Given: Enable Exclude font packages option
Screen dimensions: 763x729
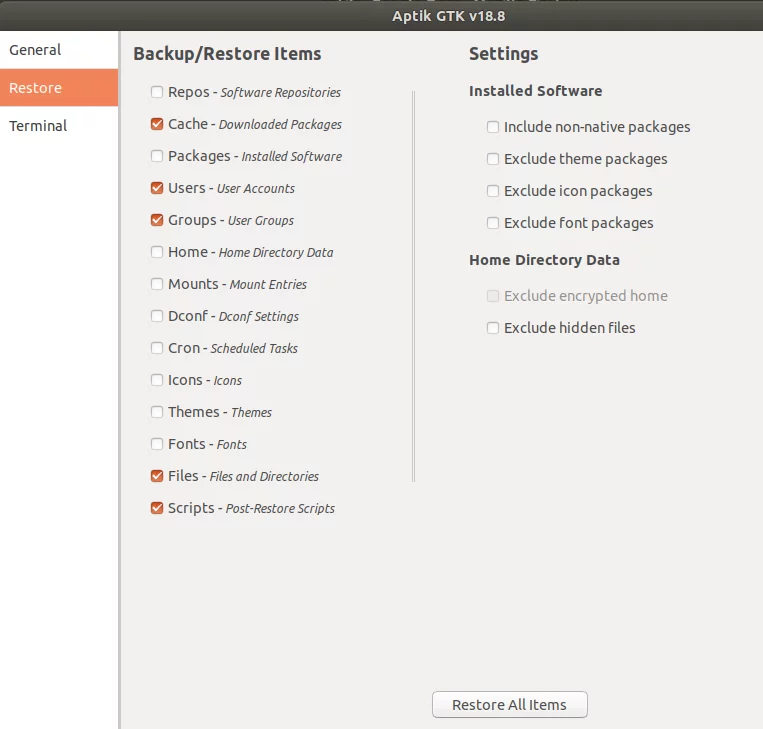Looking at the screenshot, I should click(x=493, y=223).
